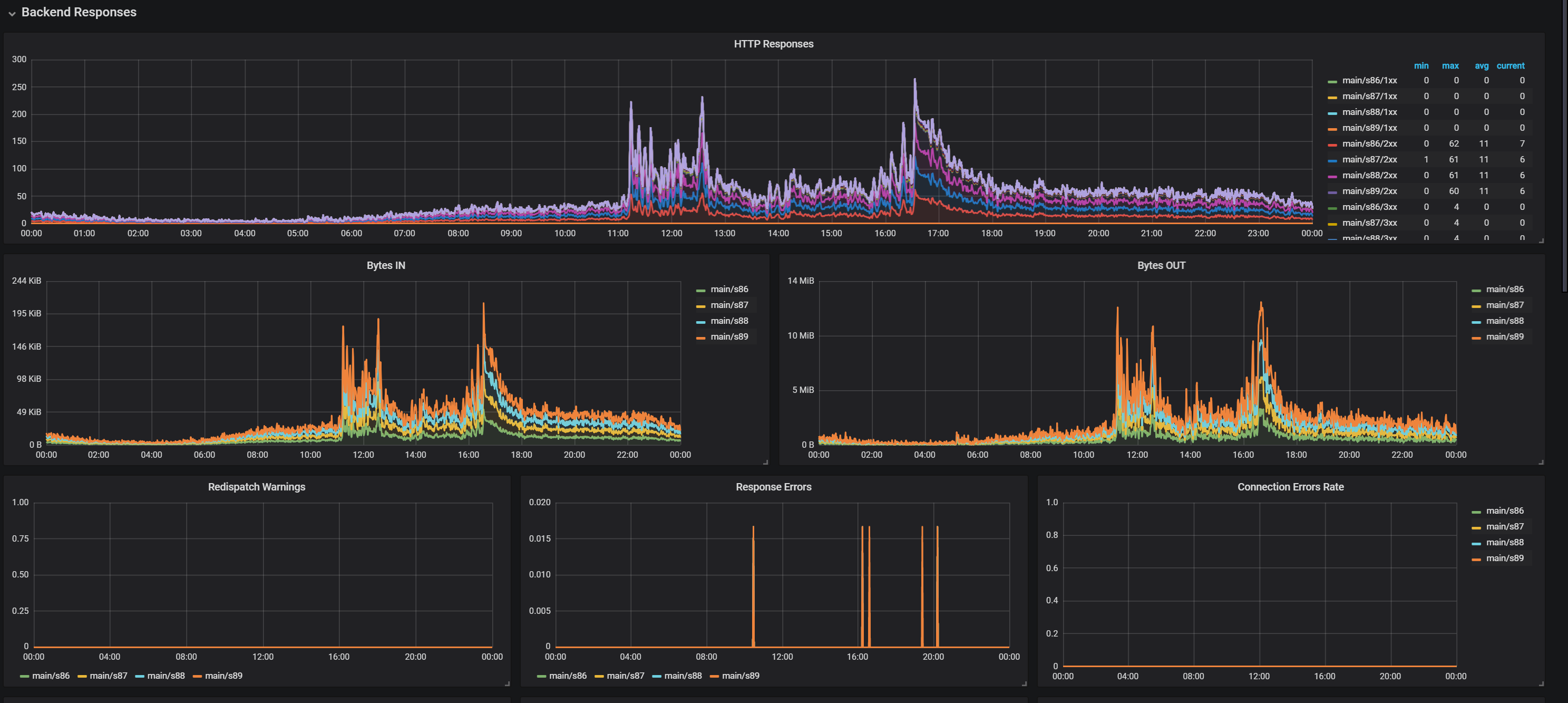Screen dimensions: 1568x703
Task: Toggle main/s89 series in Bytes IN legend
Action: 728,337
